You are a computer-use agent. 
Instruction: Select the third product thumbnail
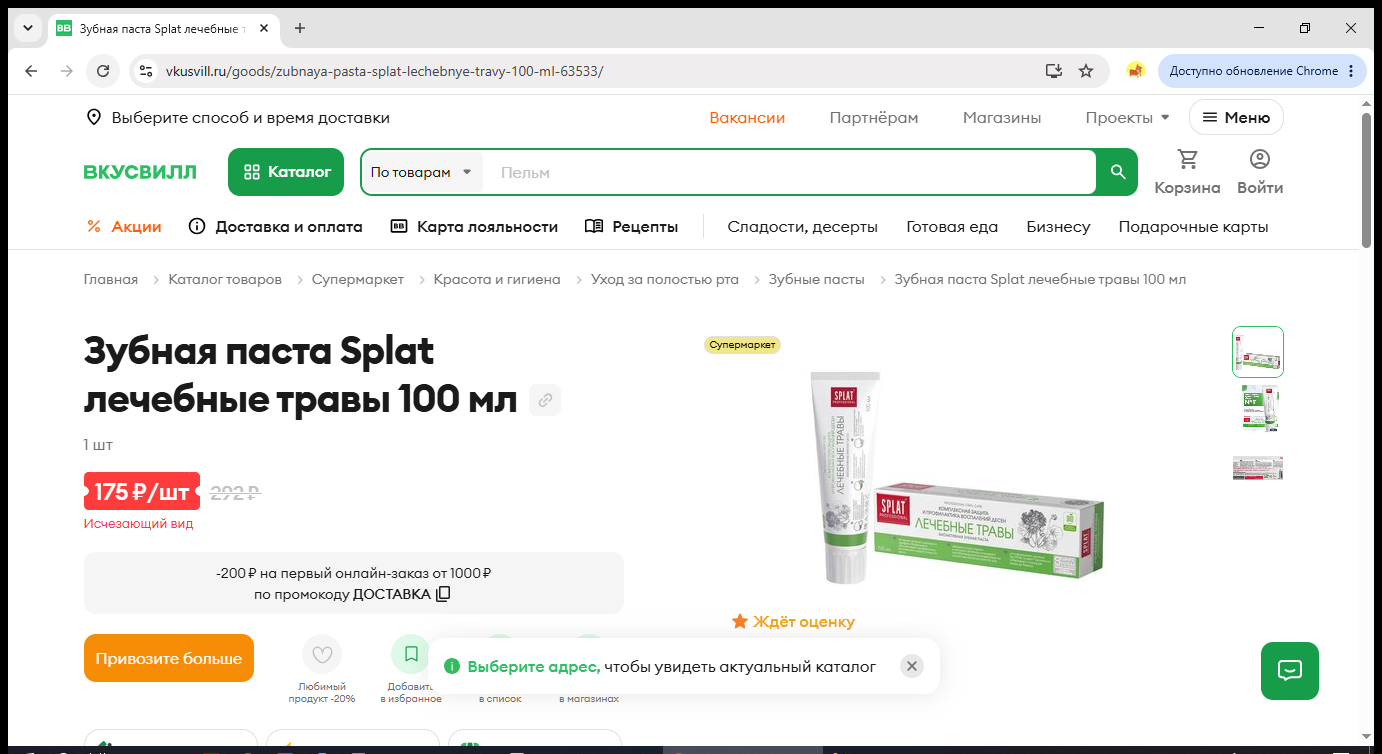click(1258, 467)
